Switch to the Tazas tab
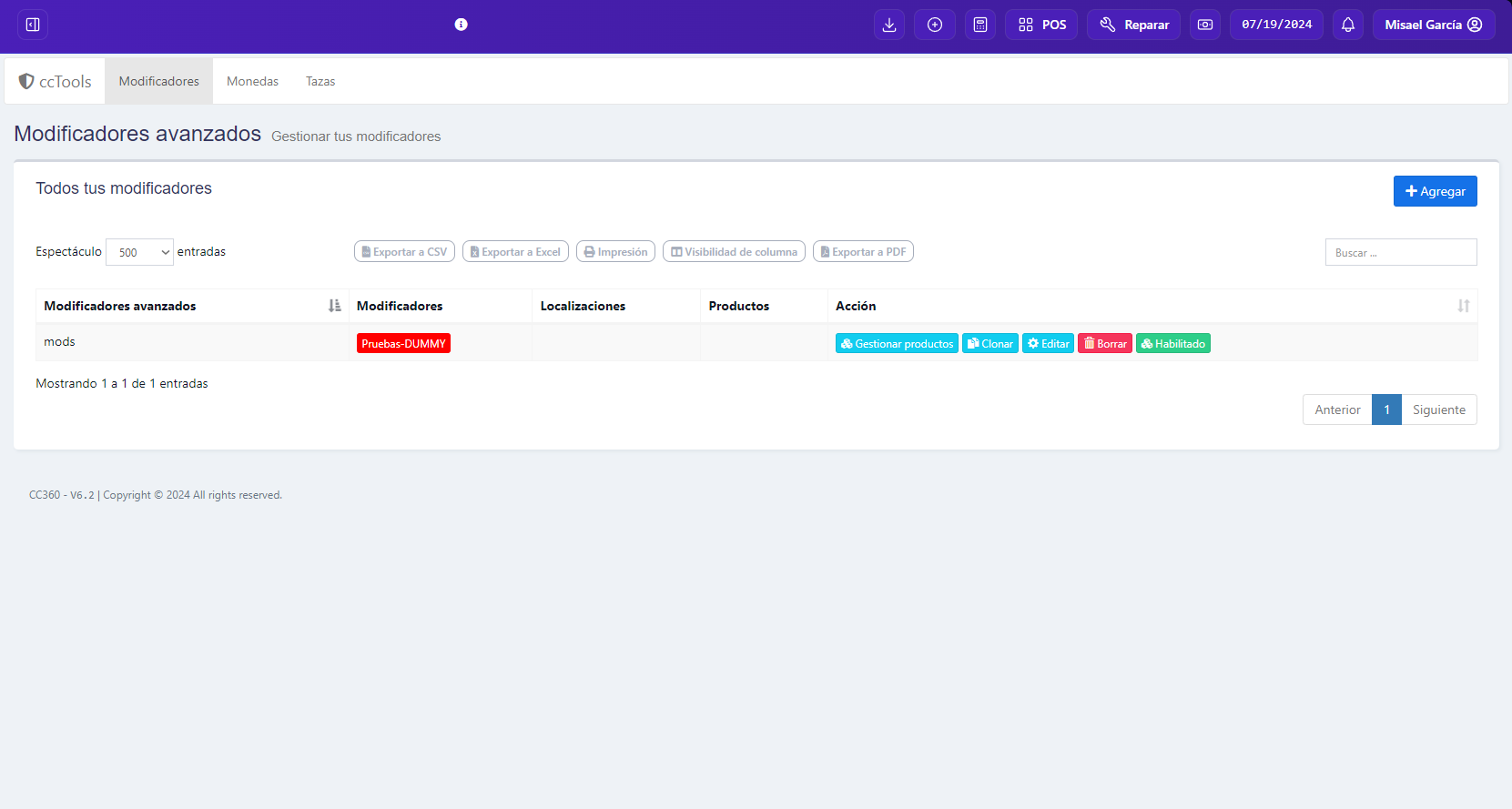 pos(320,81)
